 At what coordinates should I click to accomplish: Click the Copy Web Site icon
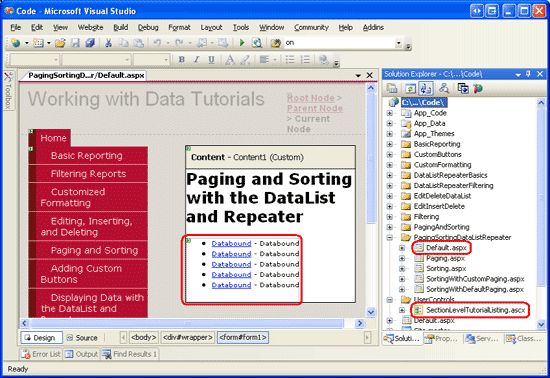point(463,88)
